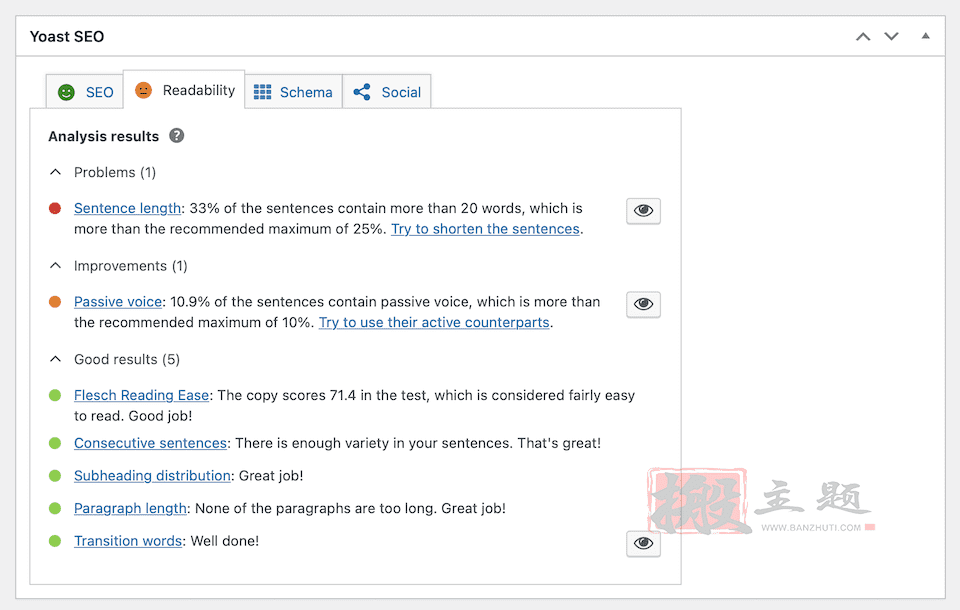
Task: Open the Transition words link
Action: coord(128,541)
